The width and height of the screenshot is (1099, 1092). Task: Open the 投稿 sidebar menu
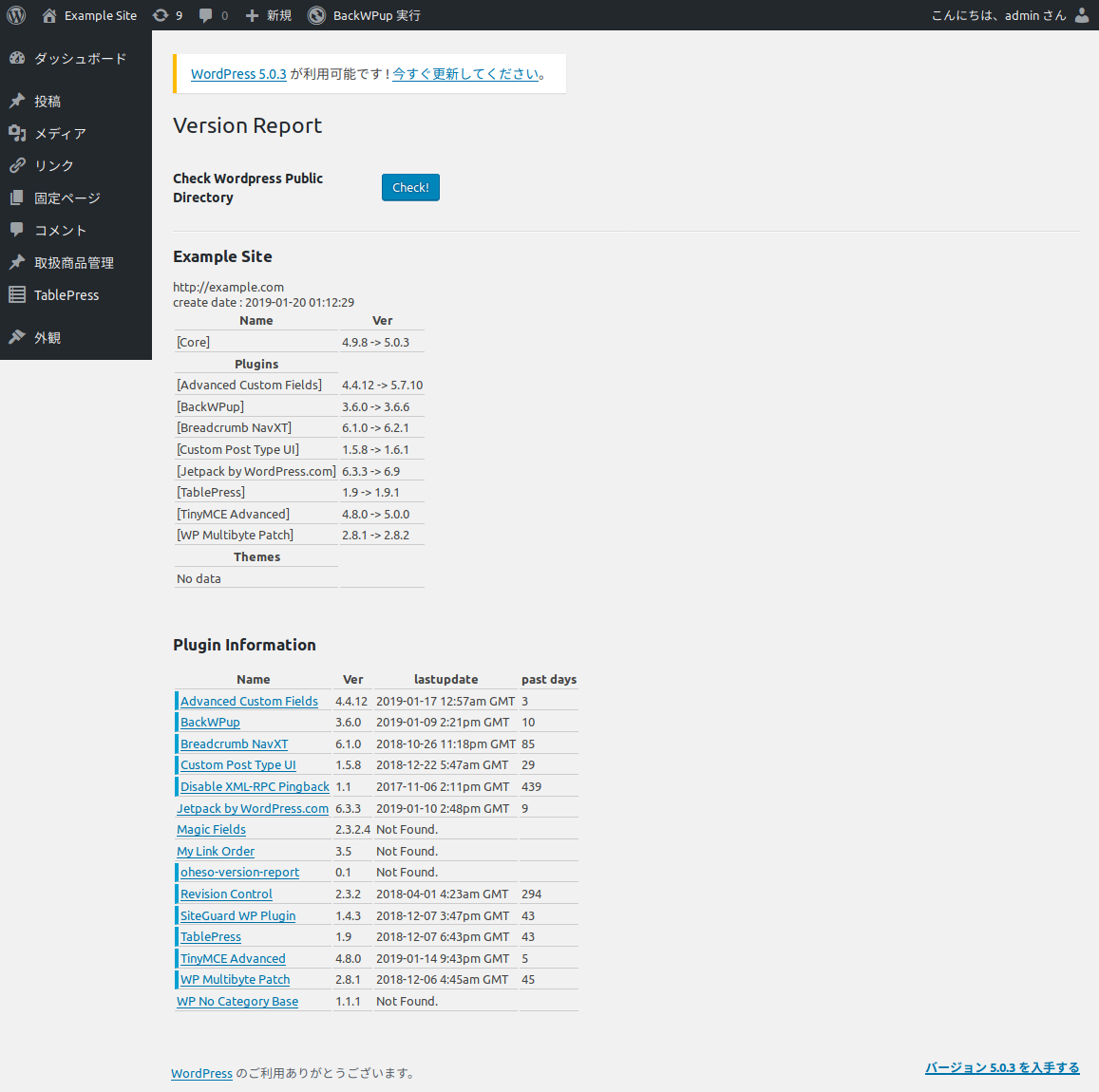(x=76, y=101)
